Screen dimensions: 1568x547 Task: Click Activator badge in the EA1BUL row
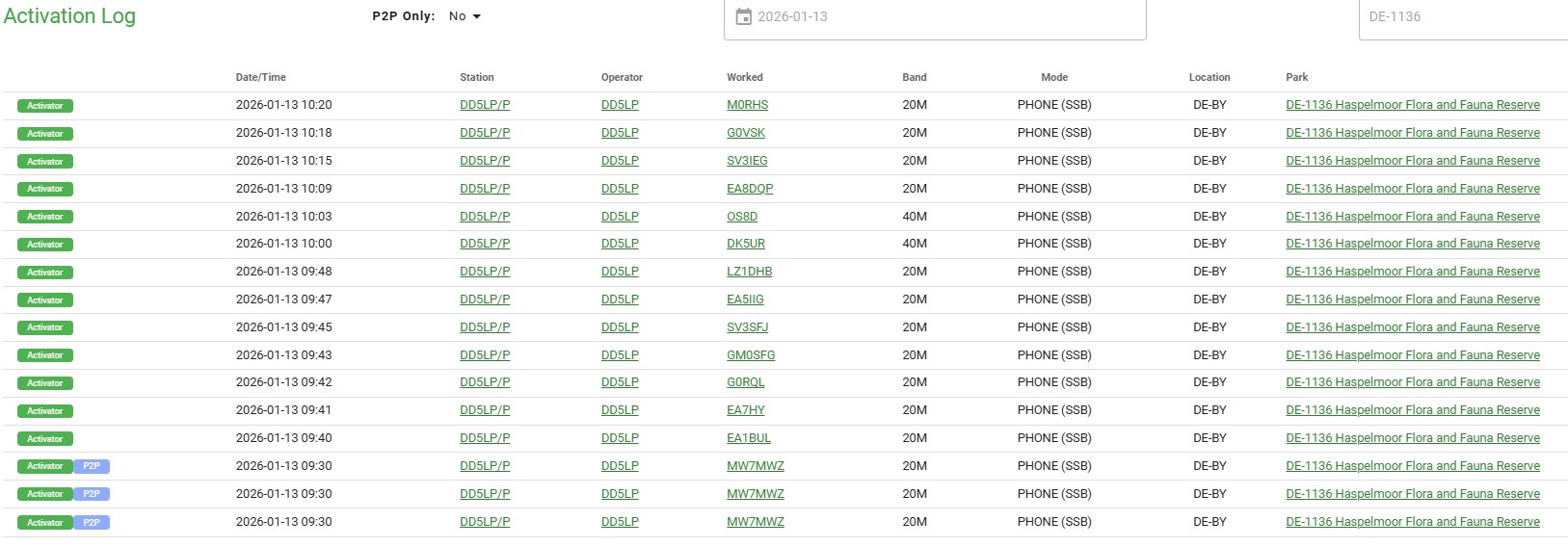coord(45,439)
